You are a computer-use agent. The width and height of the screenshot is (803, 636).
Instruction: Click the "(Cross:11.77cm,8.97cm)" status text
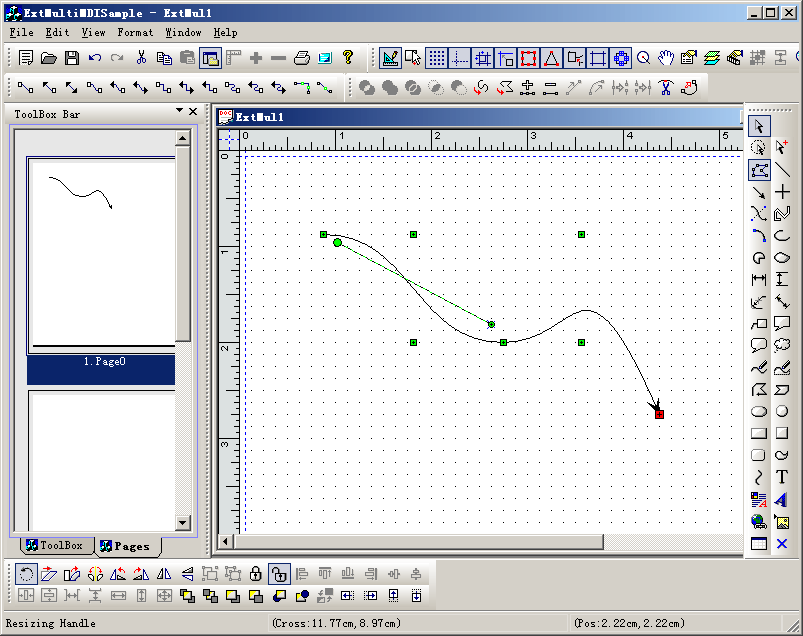click(336, 623)
